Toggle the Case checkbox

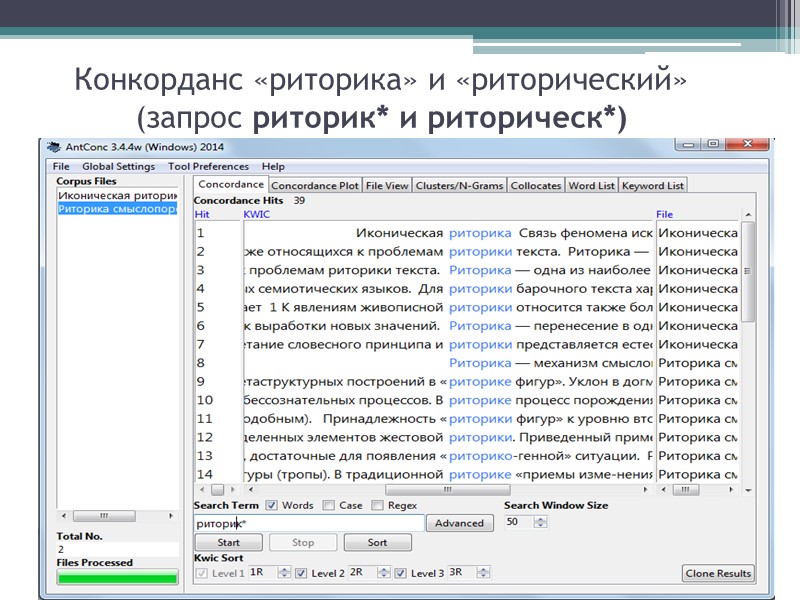(329, 505)
